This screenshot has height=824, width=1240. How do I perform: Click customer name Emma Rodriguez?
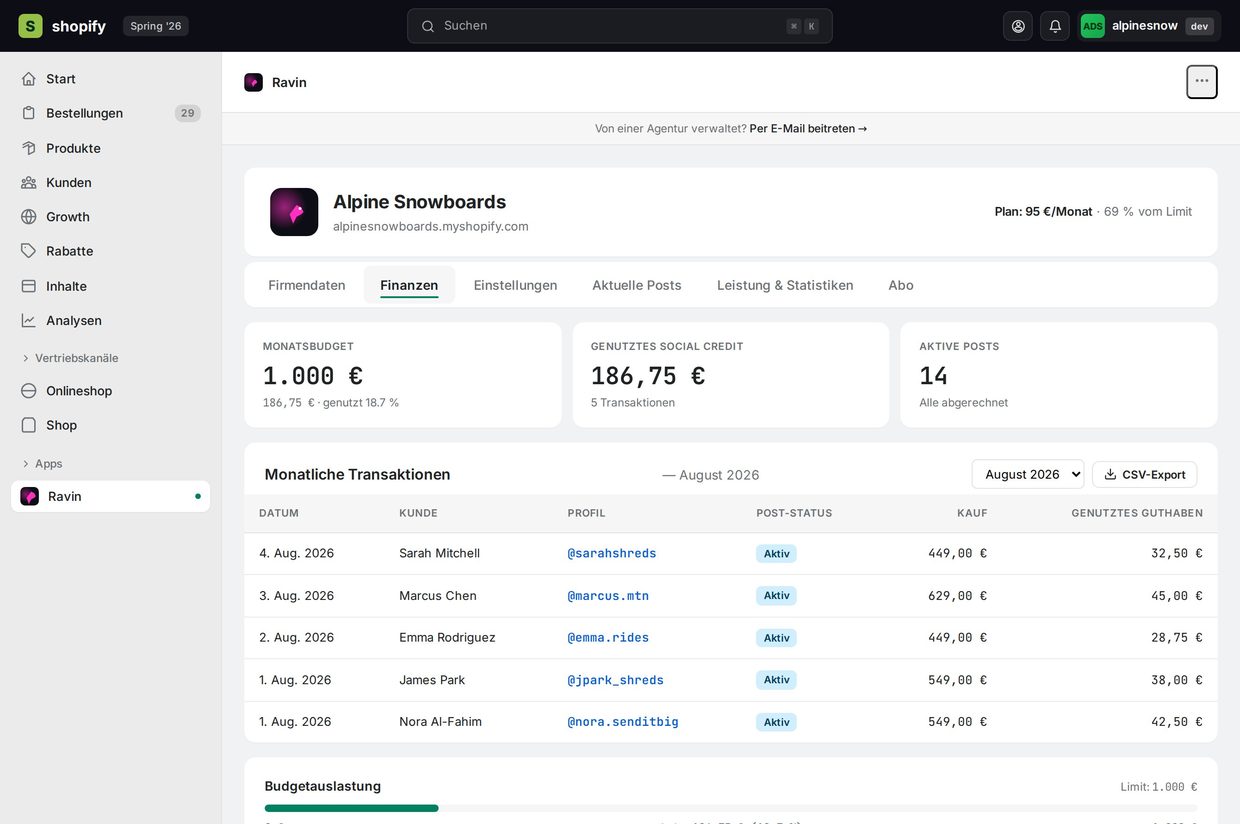[447, 637]
